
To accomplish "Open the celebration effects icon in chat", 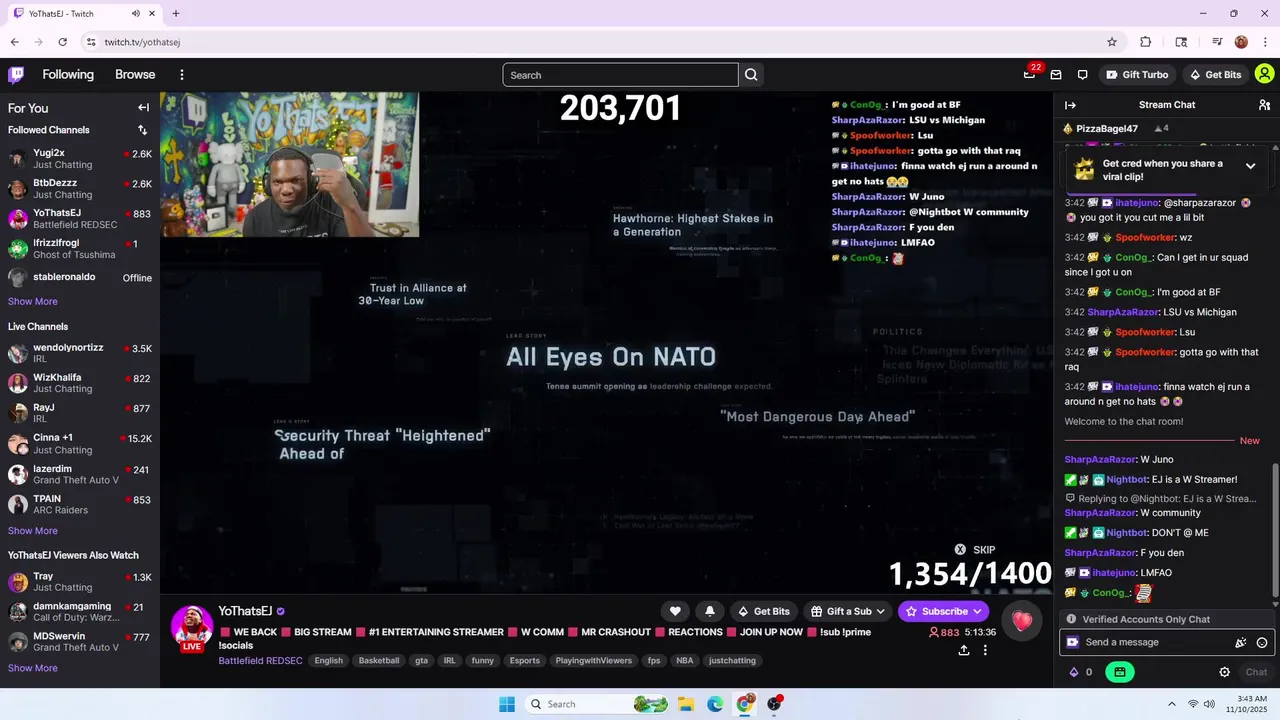I will [1241, 643].
